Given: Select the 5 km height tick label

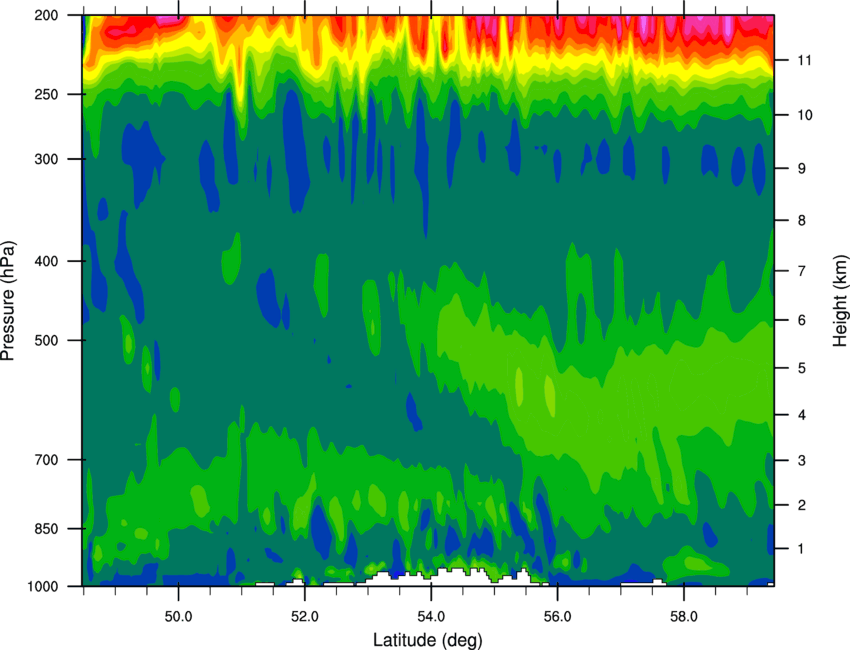Looking at the screenshot, I should click(802, 368).
